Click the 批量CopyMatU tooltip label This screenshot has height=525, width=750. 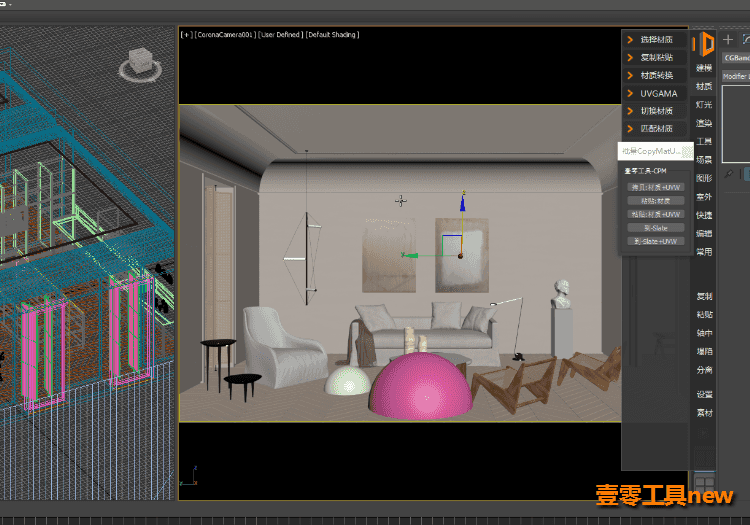point(655,151)
